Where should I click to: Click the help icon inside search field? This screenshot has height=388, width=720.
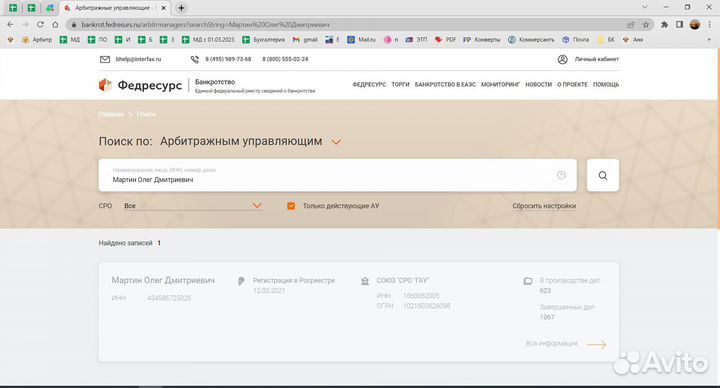pyautogui.click(x=561, y=175)
